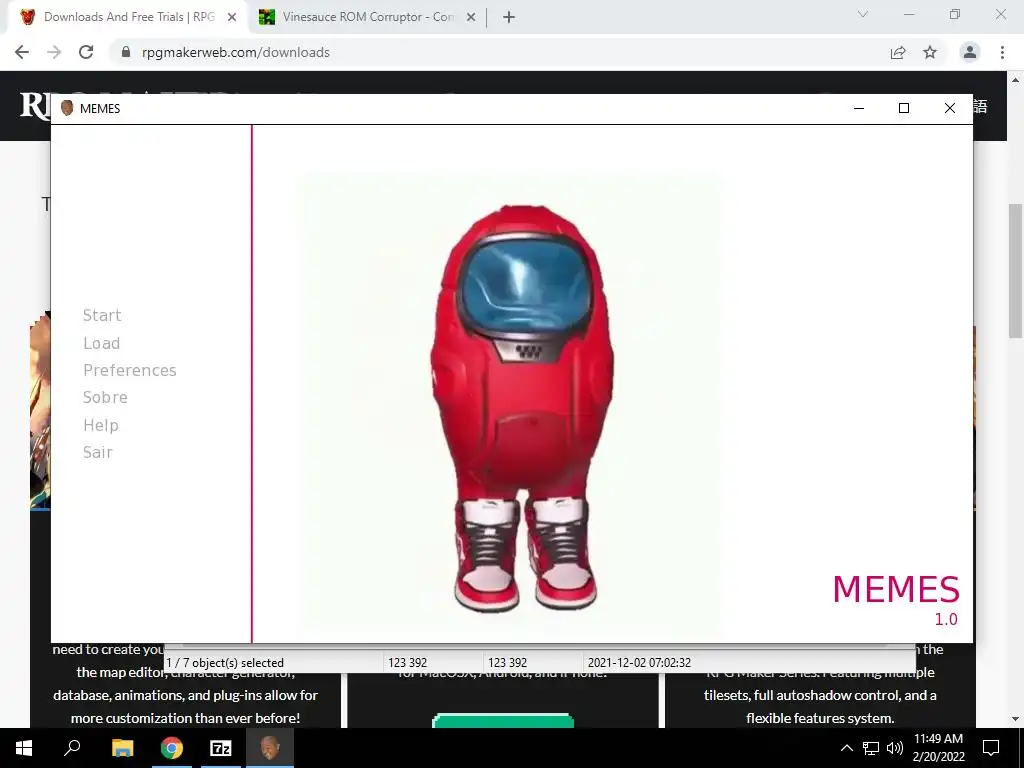Select Start in the MEMES menu

[x=102, y=315]
